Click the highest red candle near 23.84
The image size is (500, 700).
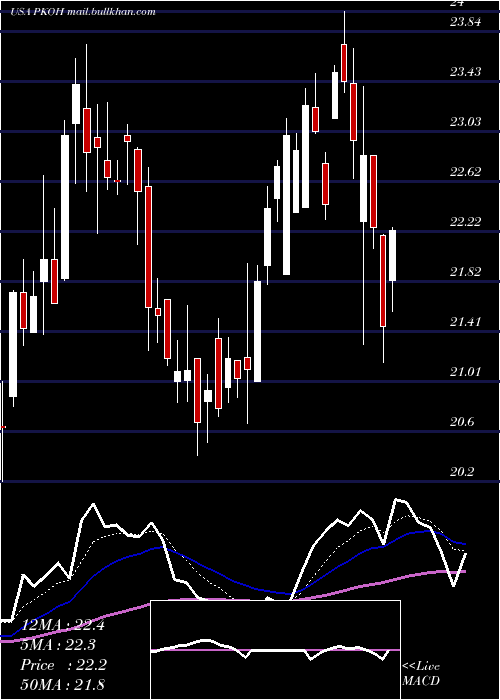click(344, 62)
